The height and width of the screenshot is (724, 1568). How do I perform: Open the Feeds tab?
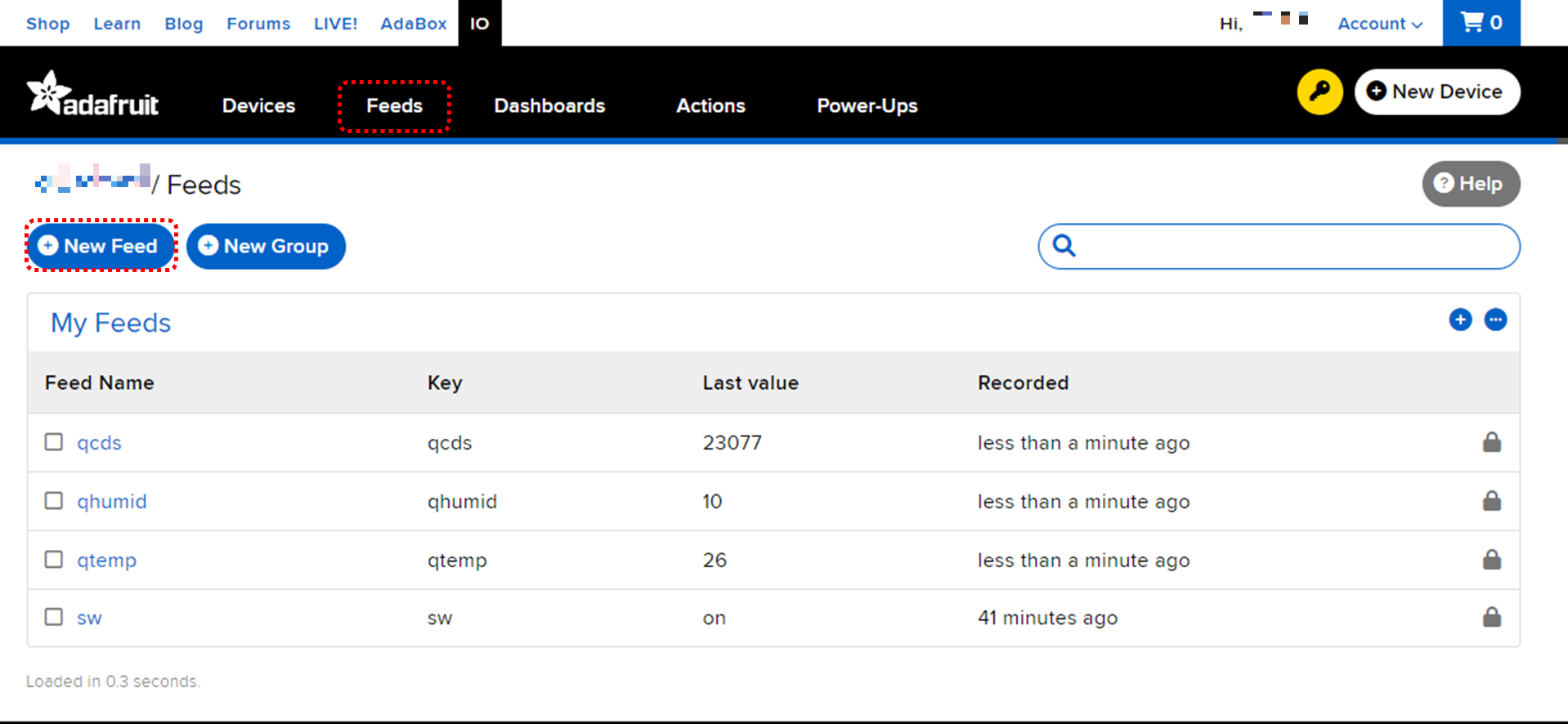394,105
